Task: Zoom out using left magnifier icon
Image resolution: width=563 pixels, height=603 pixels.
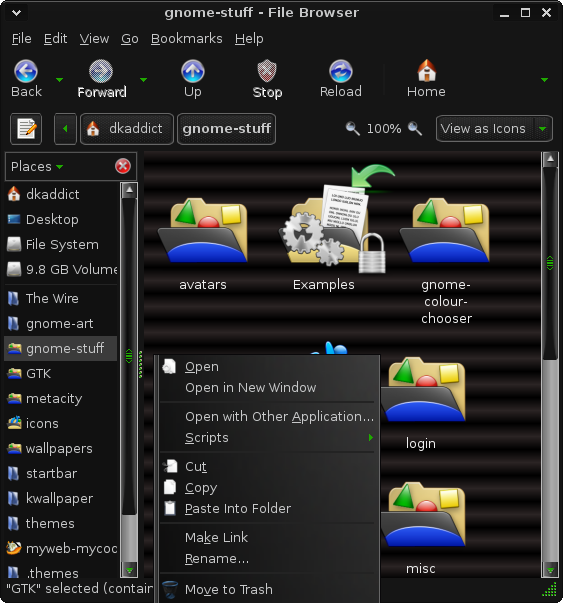Action: point(352,128)
